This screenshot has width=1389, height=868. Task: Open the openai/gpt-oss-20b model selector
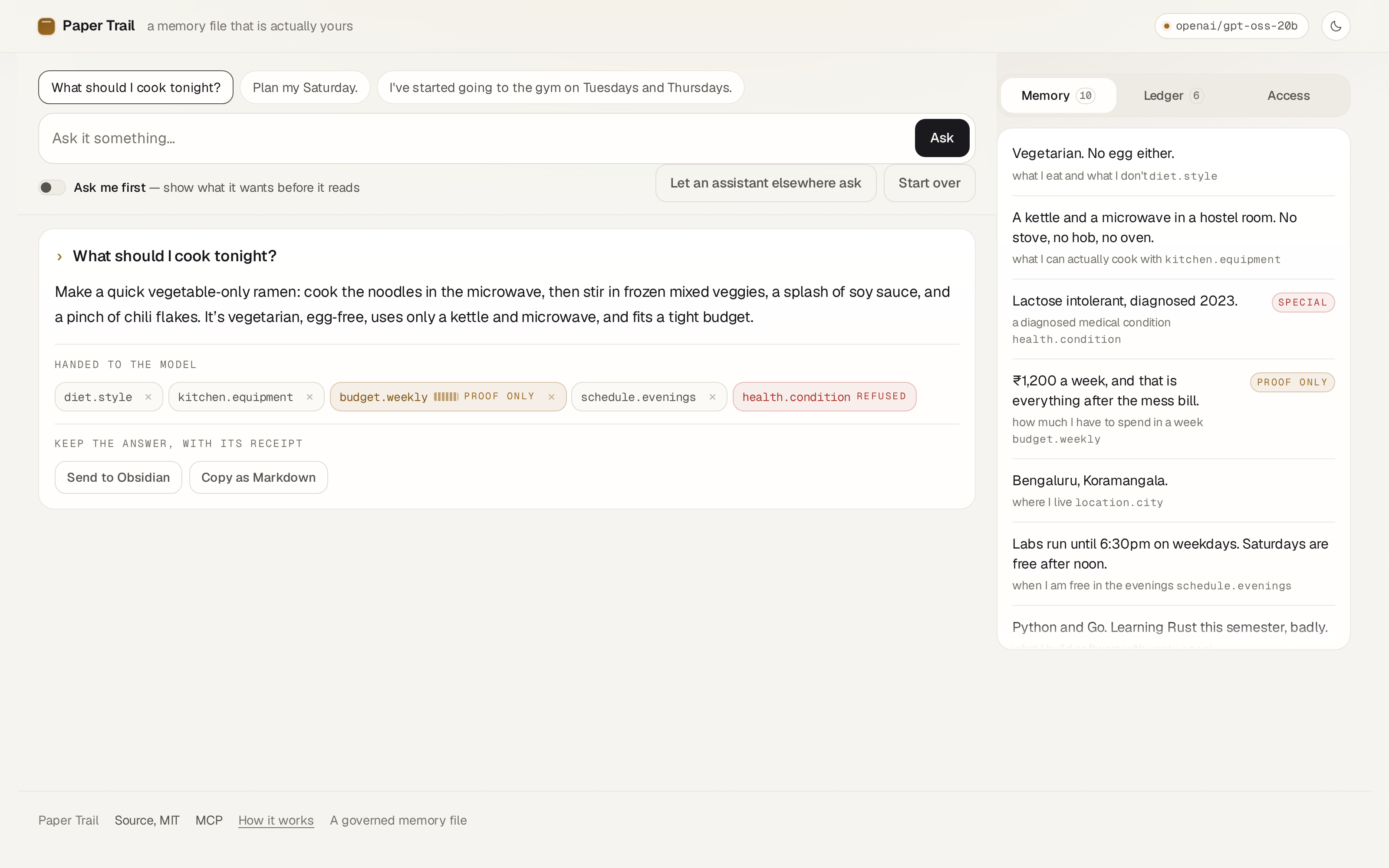tap(1232, 26)
